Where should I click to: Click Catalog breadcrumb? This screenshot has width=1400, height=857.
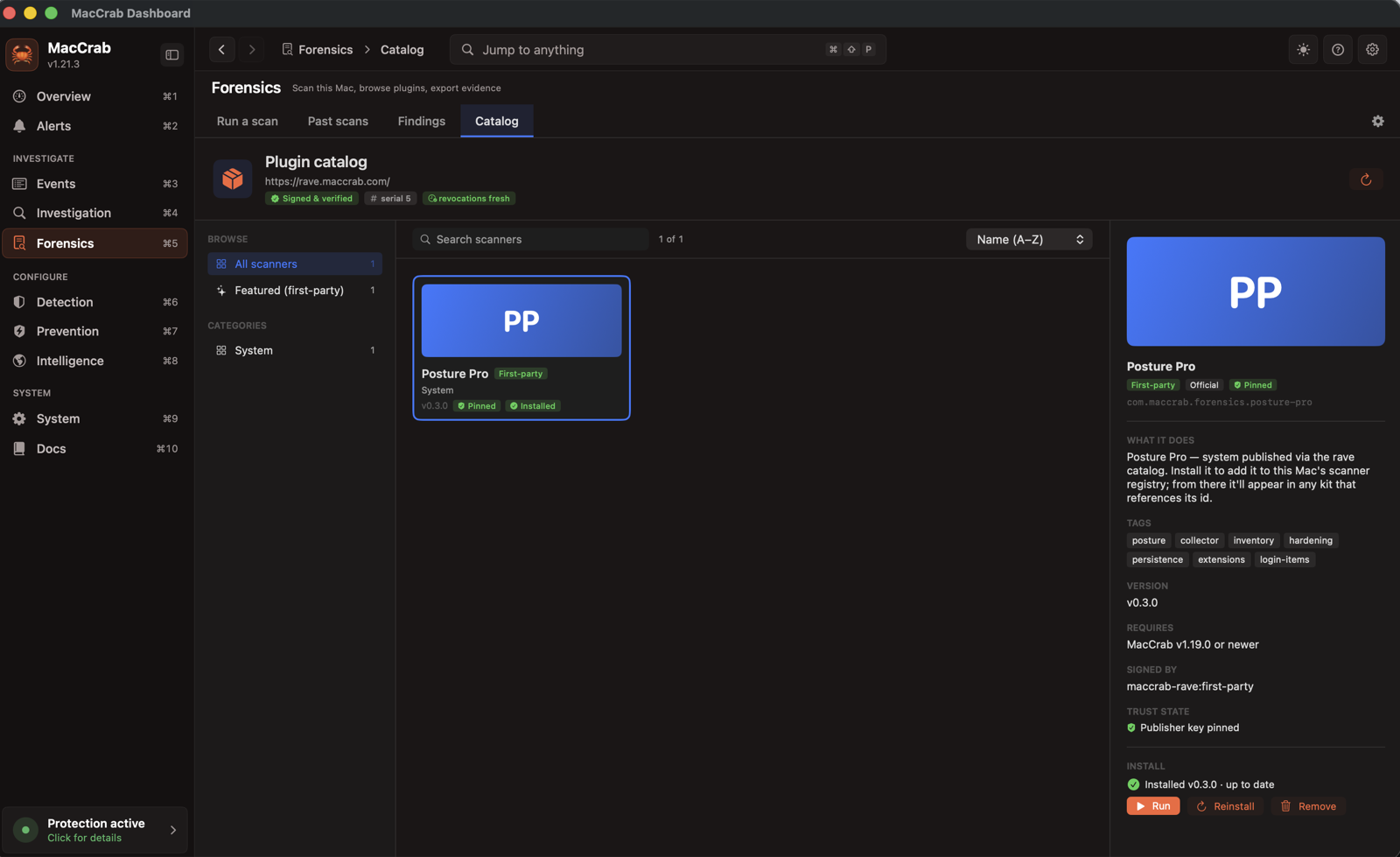point(402,50)
